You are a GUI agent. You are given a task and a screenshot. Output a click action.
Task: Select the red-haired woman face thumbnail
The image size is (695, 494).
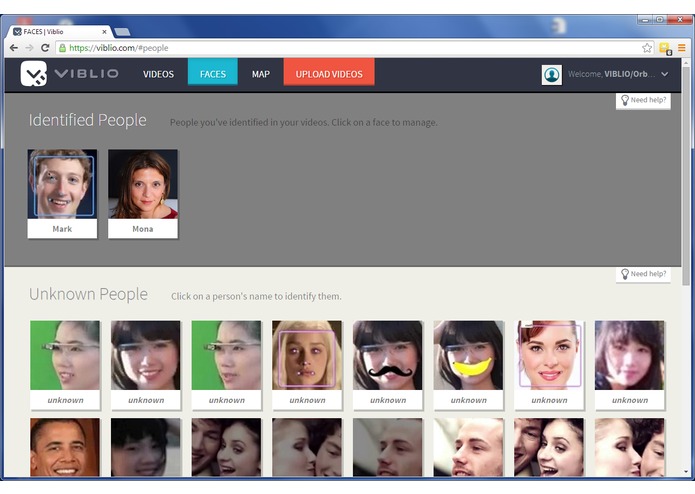point(549,355)
